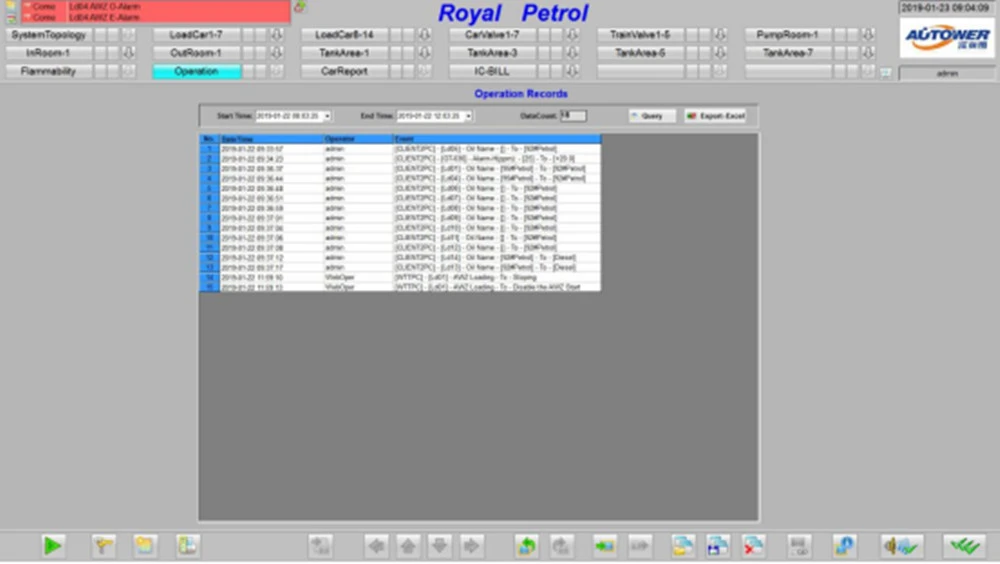Click the down-arrow icon next to TrainValve1-5
Viewport: 1000px width, 564px height.
[721, 34]
